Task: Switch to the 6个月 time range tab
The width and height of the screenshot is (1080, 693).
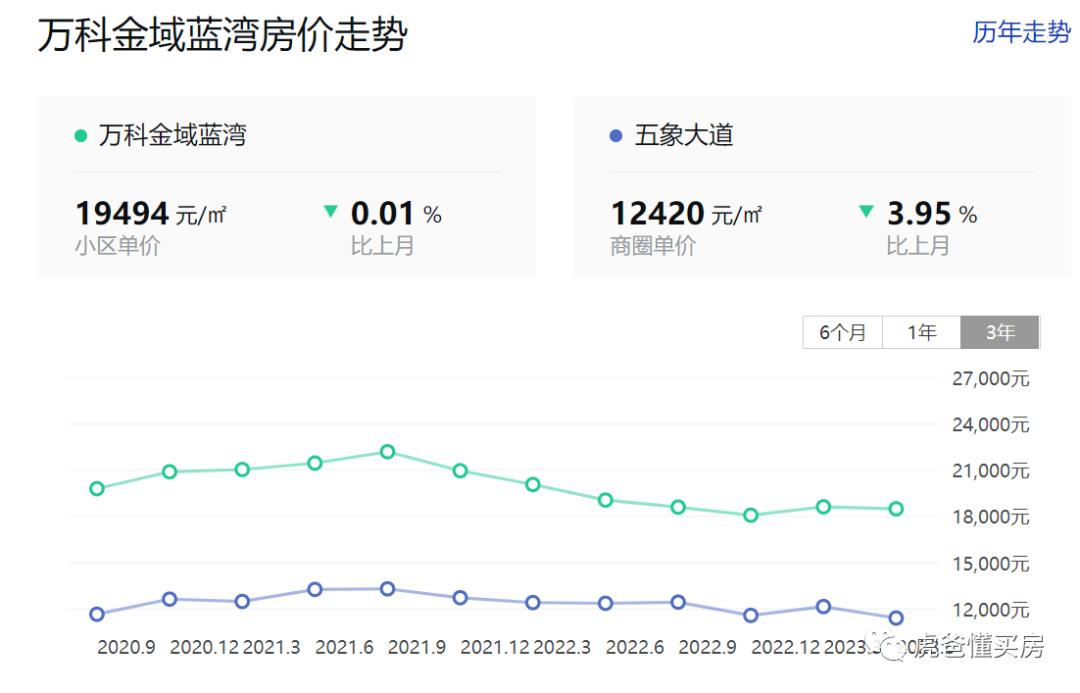Action: (842, 332)
